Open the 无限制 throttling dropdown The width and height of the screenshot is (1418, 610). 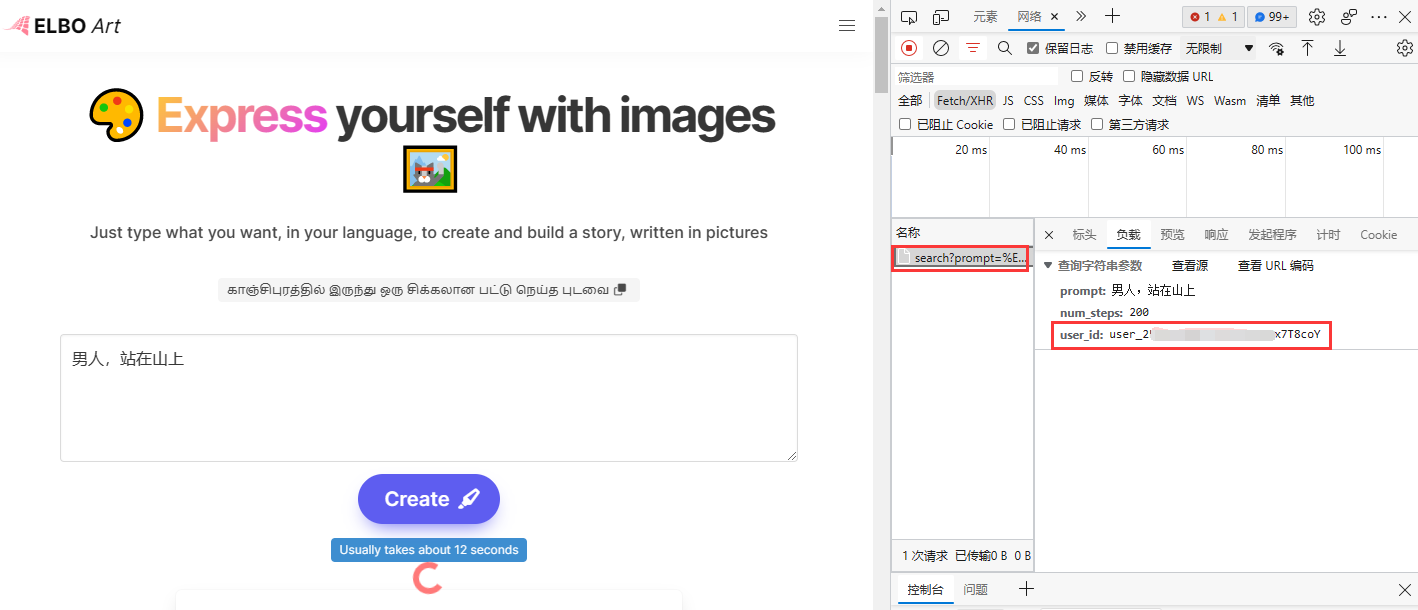(1219, 48)
